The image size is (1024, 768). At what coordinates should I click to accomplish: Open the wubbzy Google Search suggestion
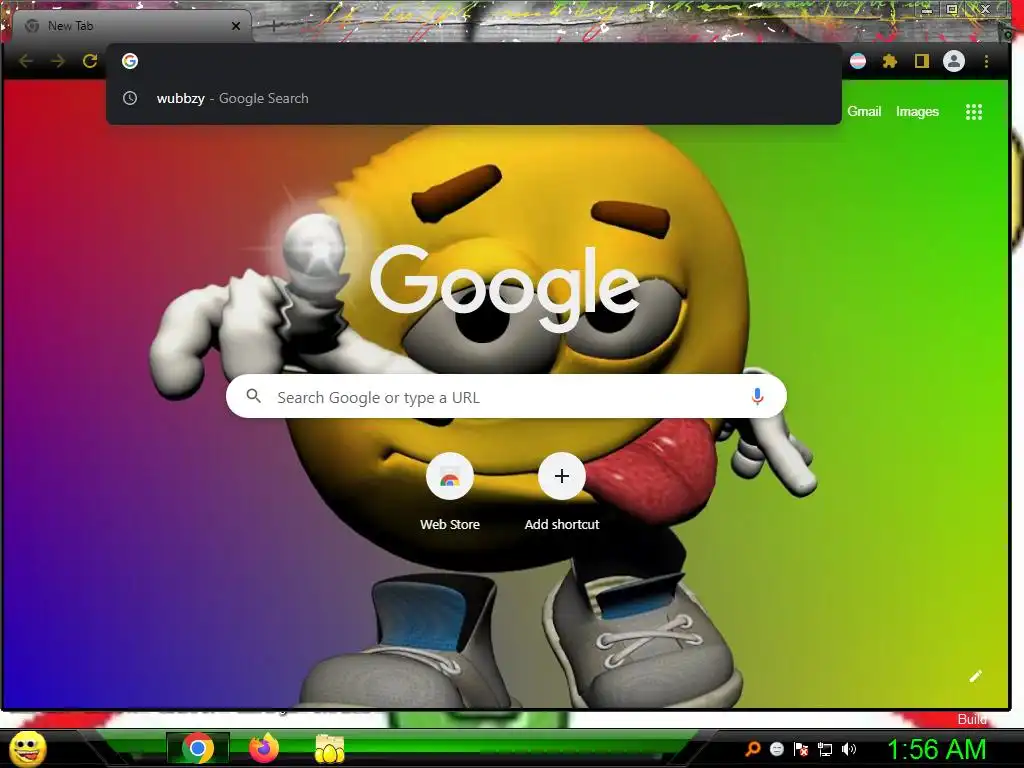pos(473,98)
